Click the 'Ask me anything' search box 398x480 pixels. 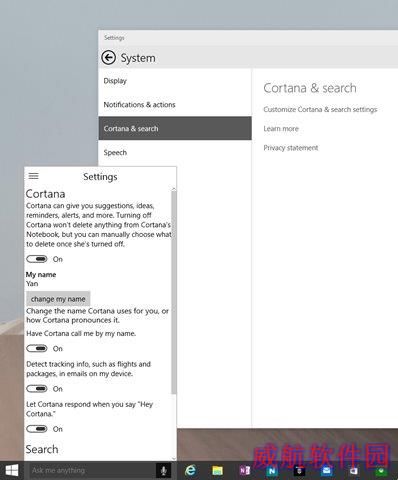click(92, 471)
